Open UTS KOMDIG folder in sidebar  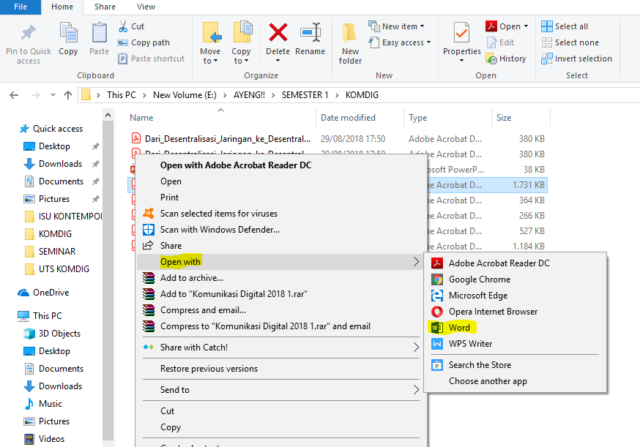pos(57,269)
